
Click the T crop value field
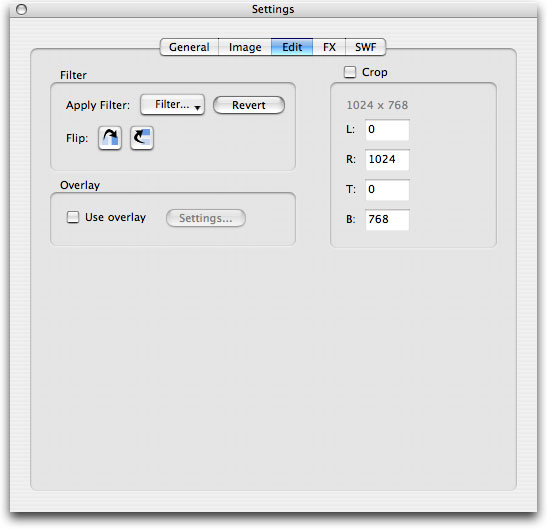click(387, 190)
